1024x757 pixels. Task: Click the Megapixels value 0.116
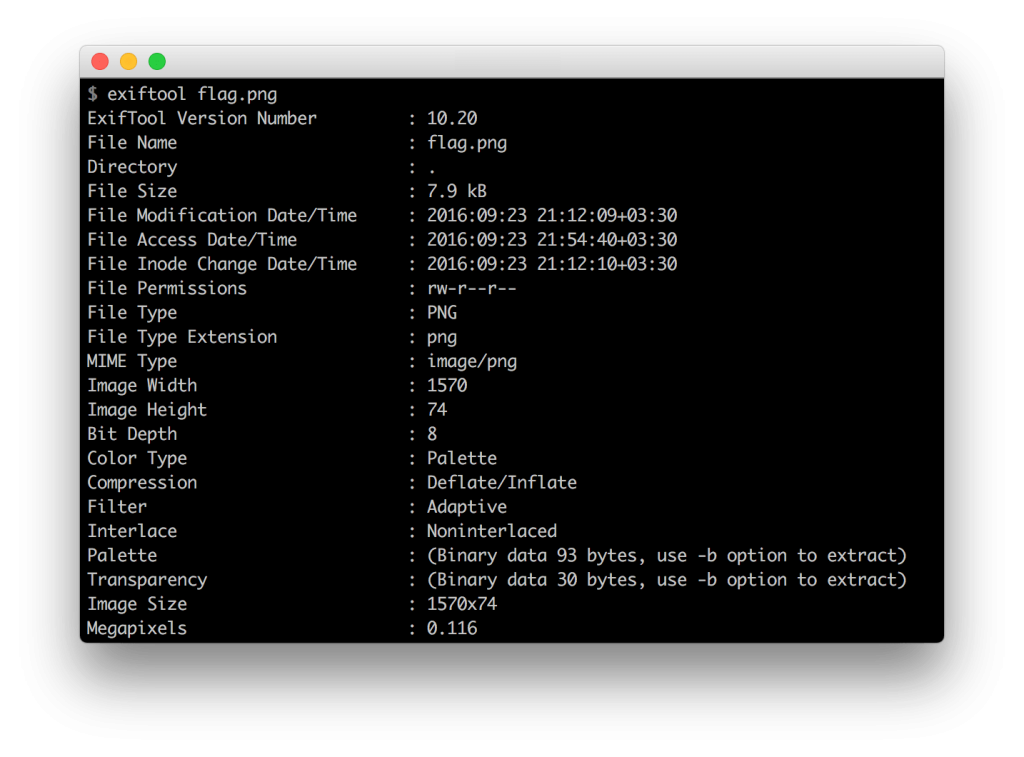pos(452,628)
